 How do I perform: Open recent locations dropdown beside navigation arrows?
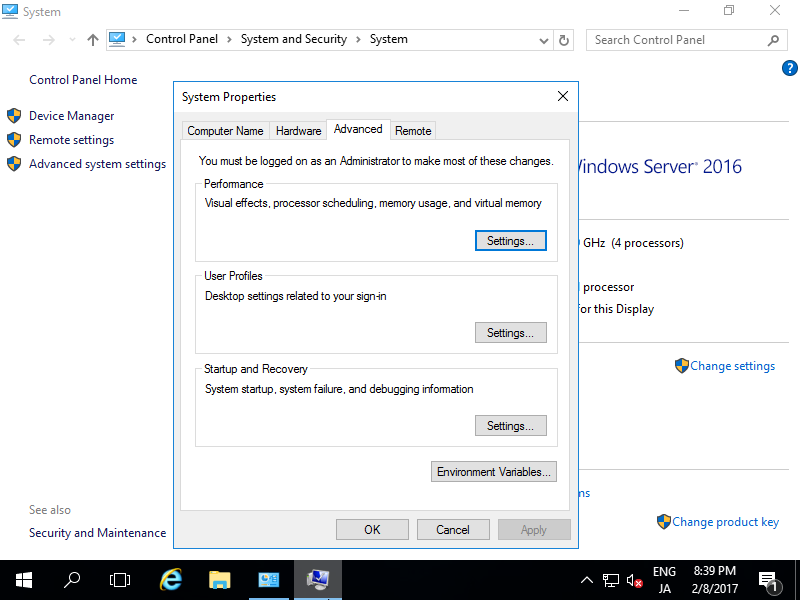(71, 39)
